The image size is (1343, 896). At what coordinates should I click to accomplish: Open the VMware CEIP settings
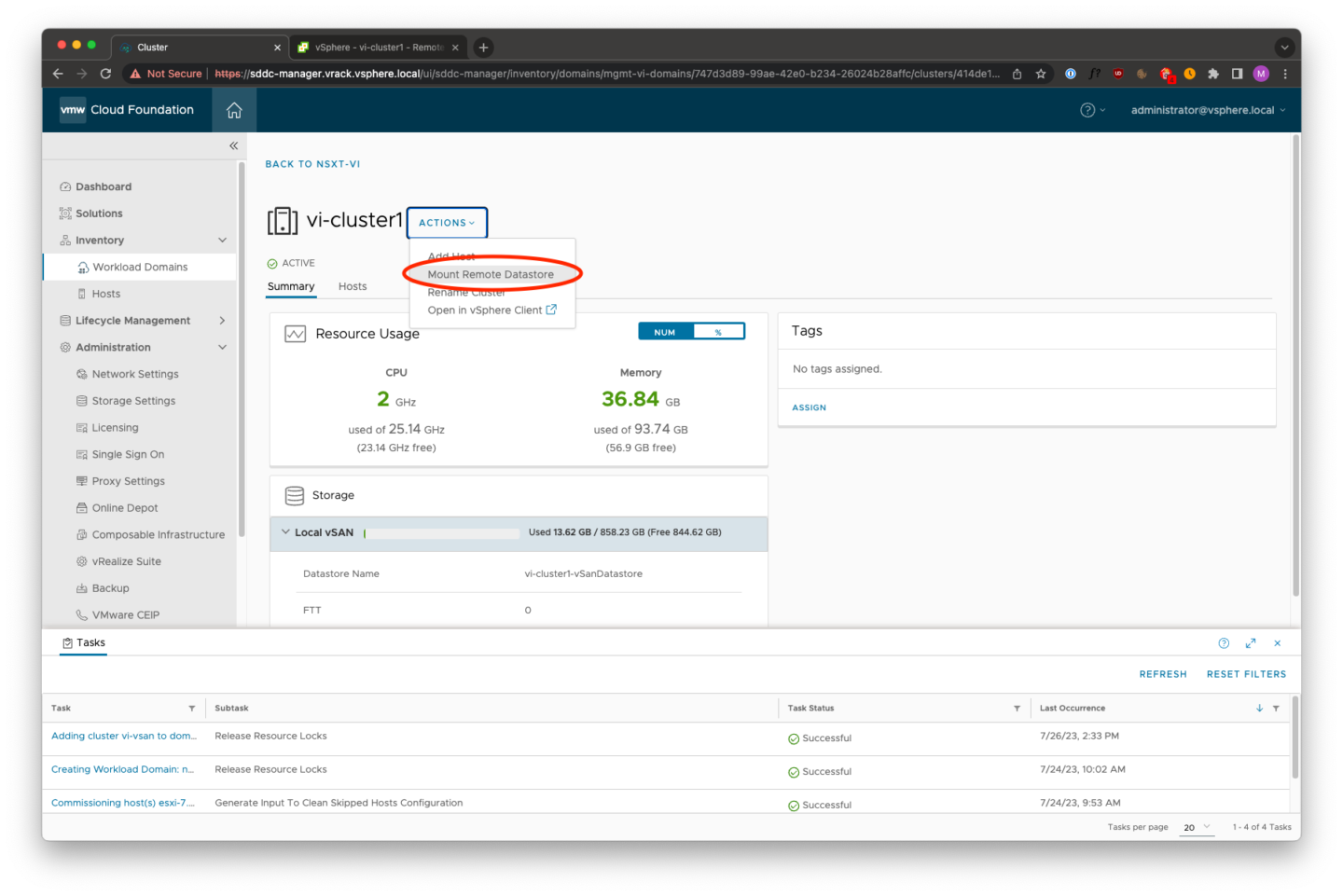(x=126, y=614)
